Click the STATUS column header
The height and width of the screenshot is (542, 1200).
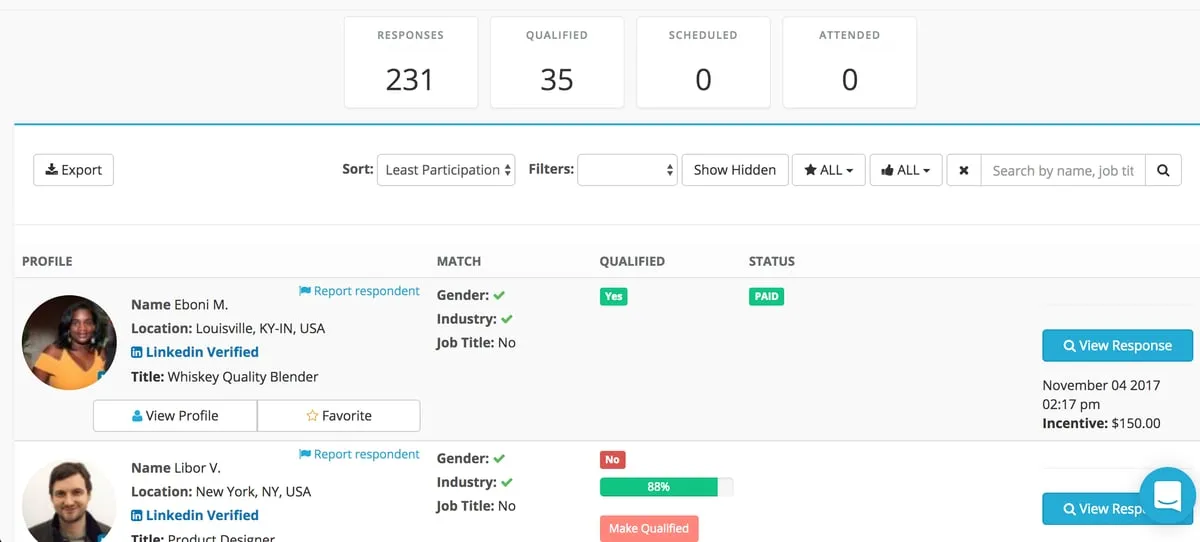(772, 261)
